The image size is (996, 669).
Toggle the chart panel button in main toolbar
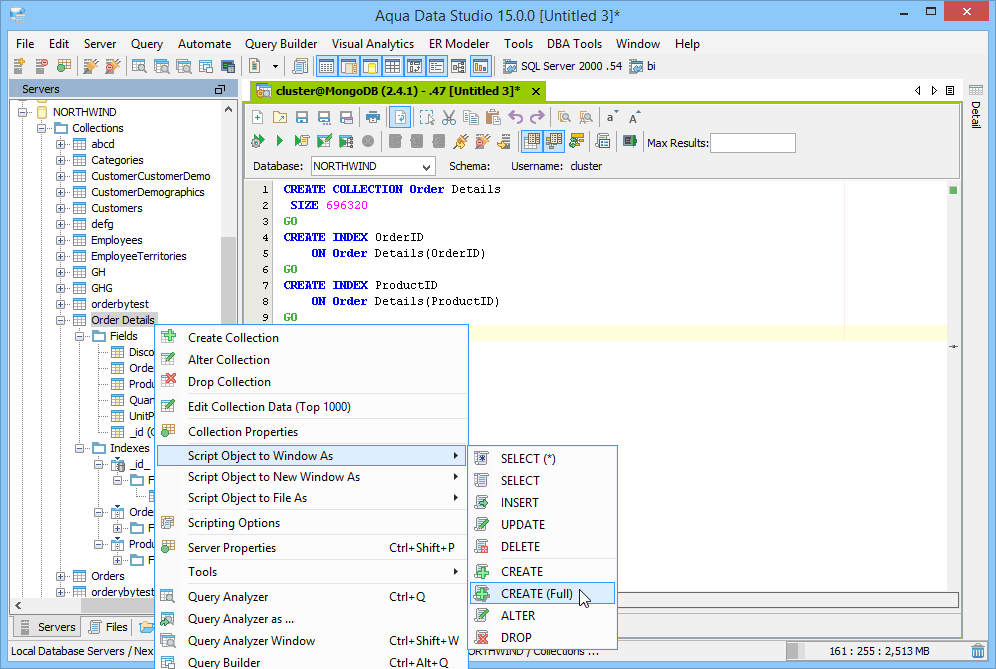480,66
